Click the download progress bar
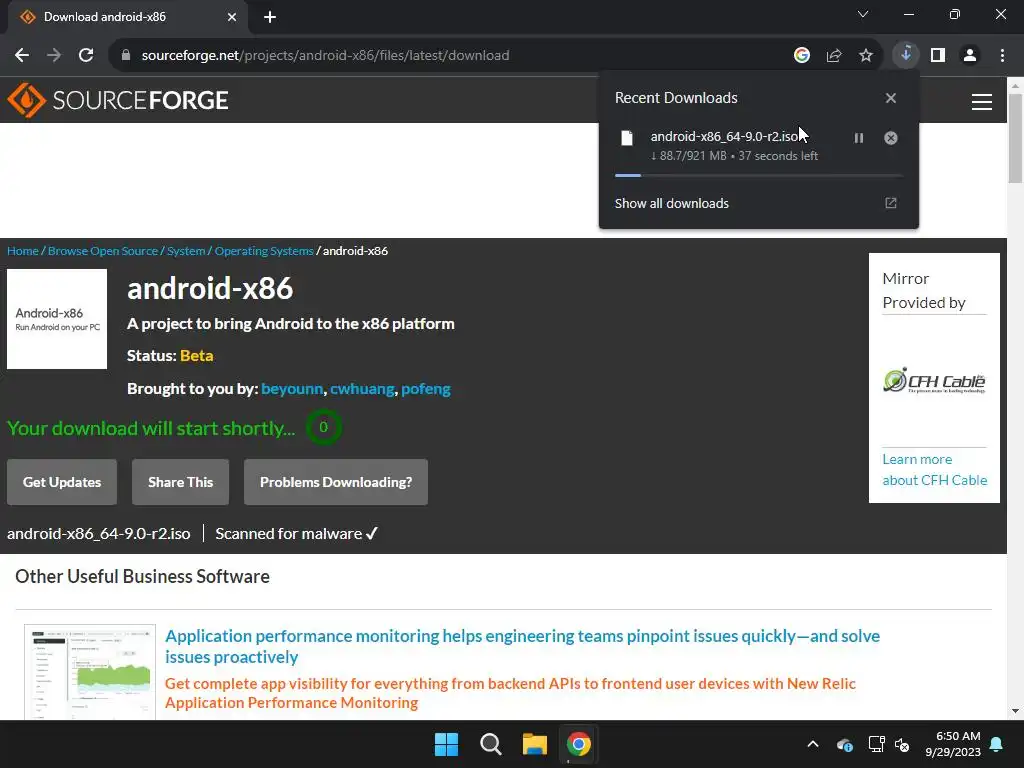The width and height of the screenshot is (1024, 768). click(x=758, y=175)
